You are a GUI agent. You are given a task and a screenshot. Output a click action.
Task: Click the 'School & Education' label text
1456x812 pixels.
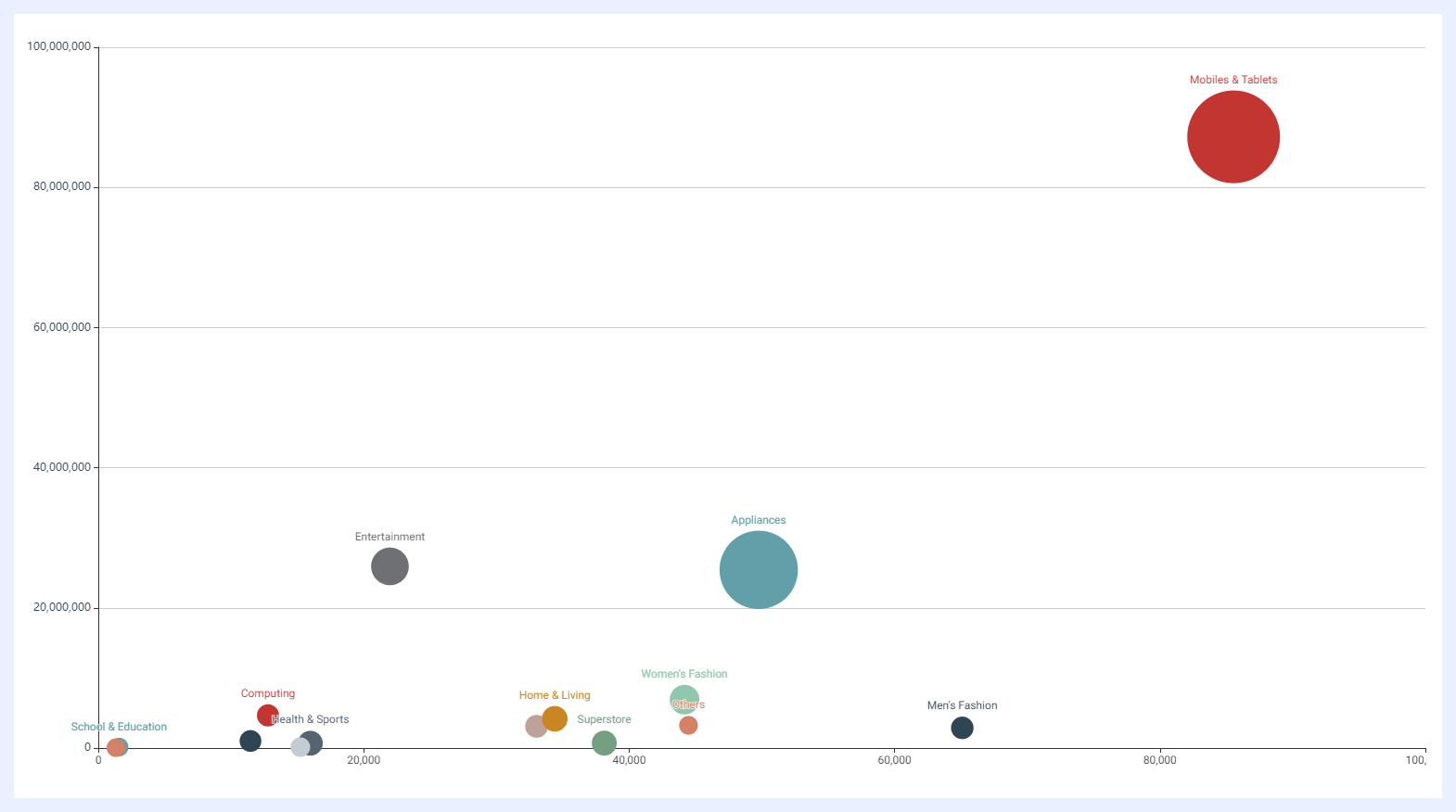(119, 727)
